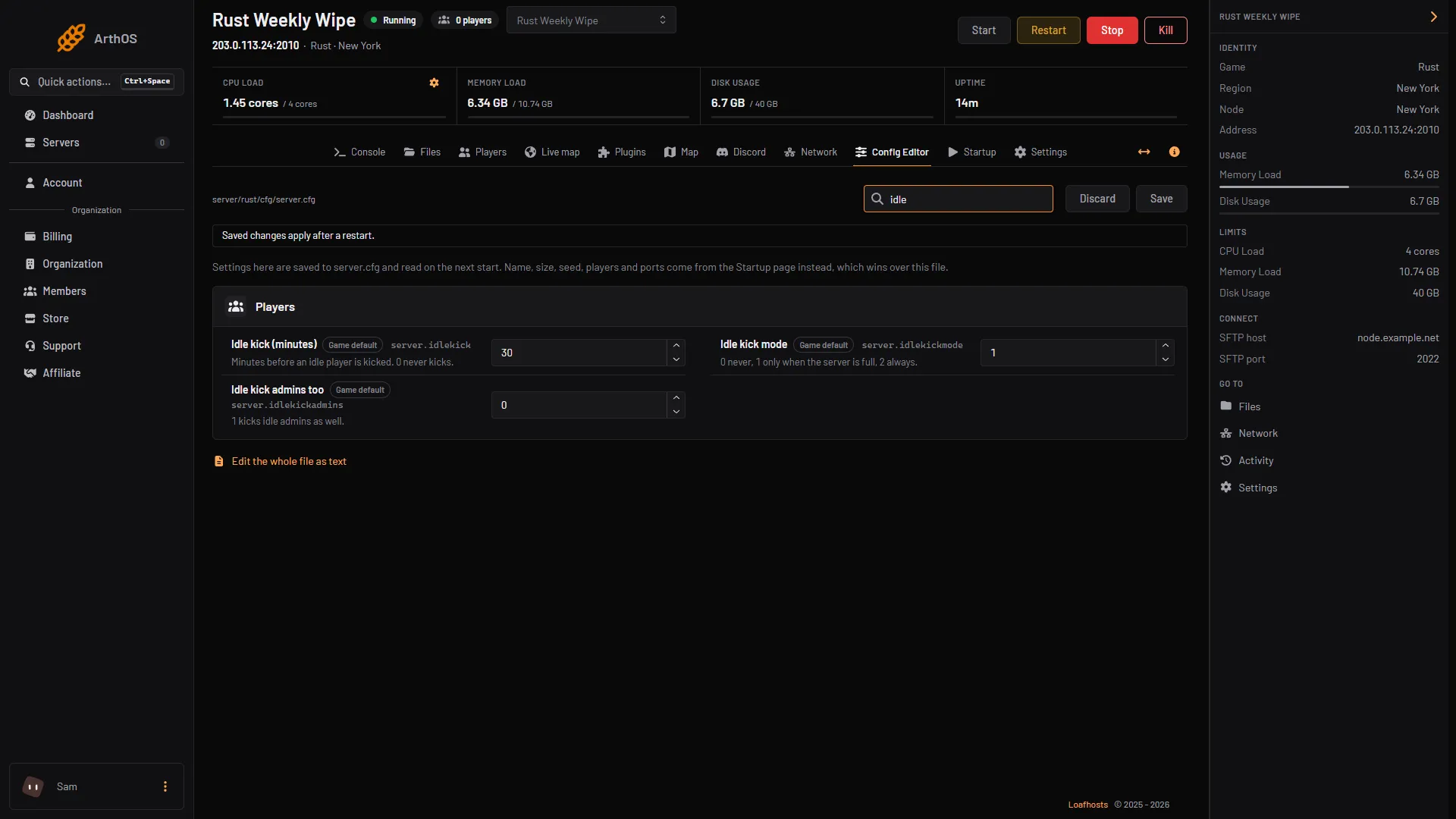The image size is (1456, 819).
Task: Switch to the Discord tab
Action: [741, 152]
